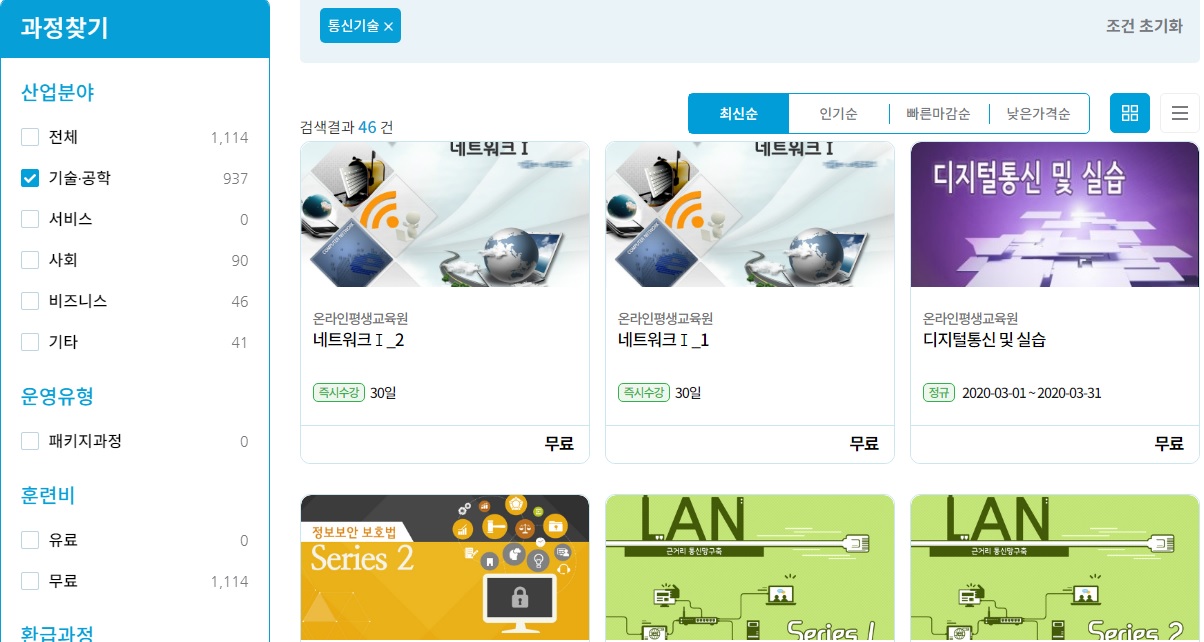Sort results by 인기순
The width and height of the screenshot is (1204, 642).
pyautogui.click(x=838, y=114)
